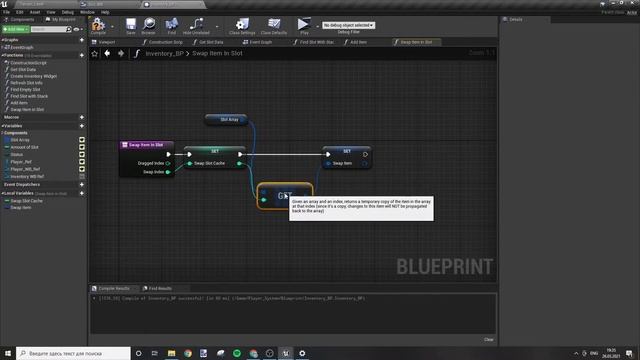Collapse the Functions section
This screenshot has width=640, height=360.
coord(2,55)
